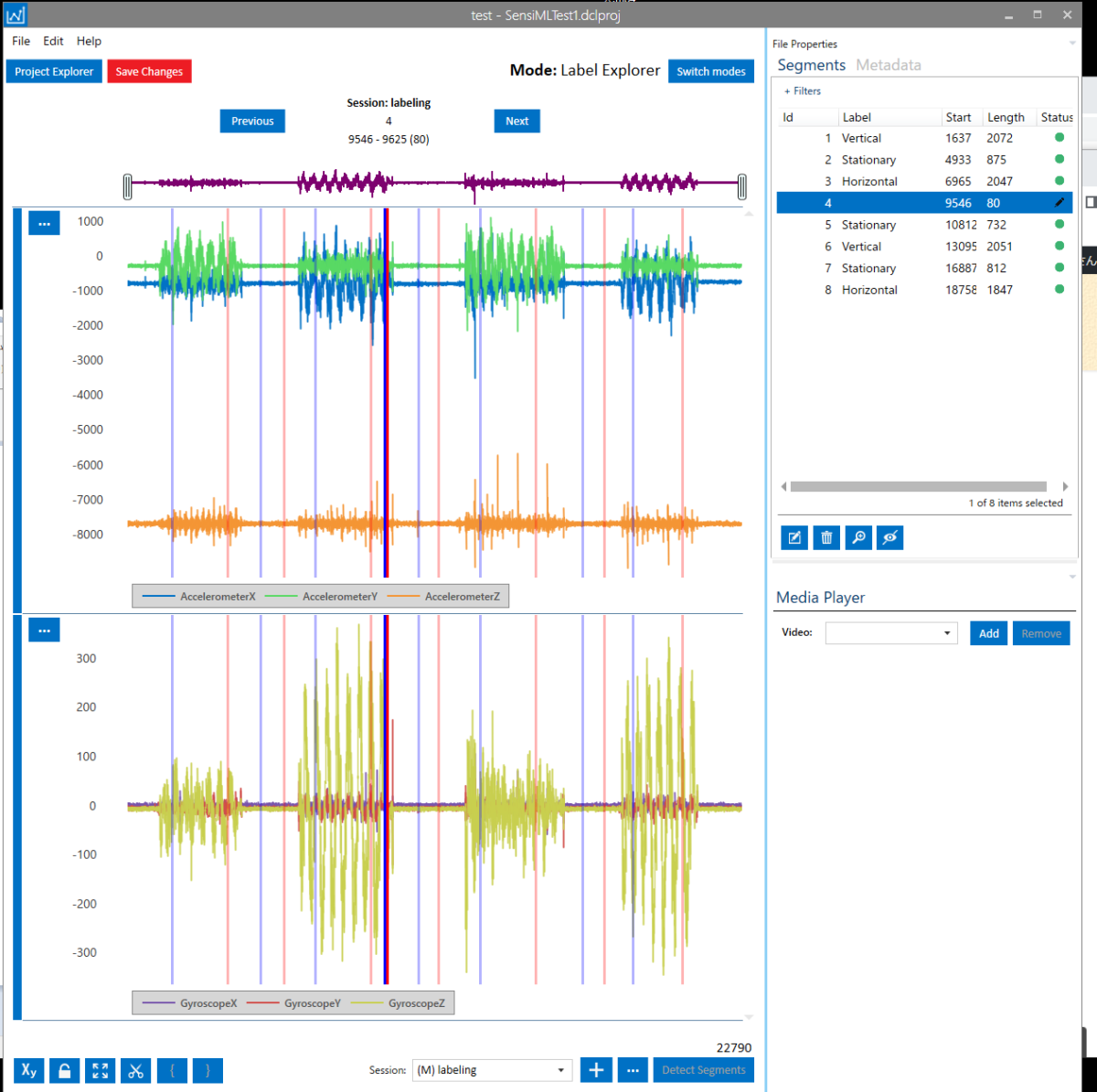
Task: Select the scissors cut segment tool
Action: (135, 1070)
